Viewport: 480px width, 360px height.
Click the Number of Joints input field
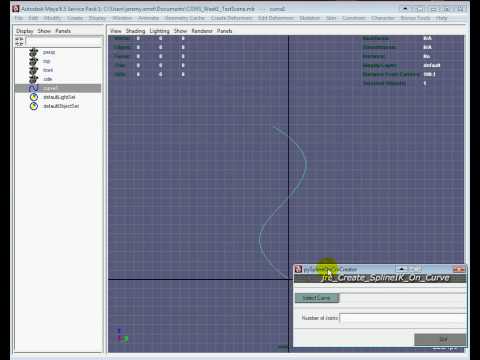[403, 318]
